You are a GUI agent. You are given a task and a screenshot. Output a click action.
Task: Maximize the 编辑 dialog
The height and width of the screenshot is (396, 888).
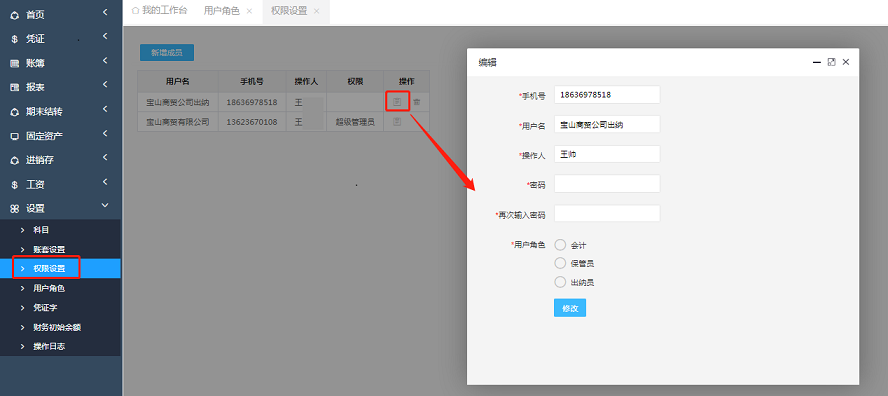click(x=831, y=62)
